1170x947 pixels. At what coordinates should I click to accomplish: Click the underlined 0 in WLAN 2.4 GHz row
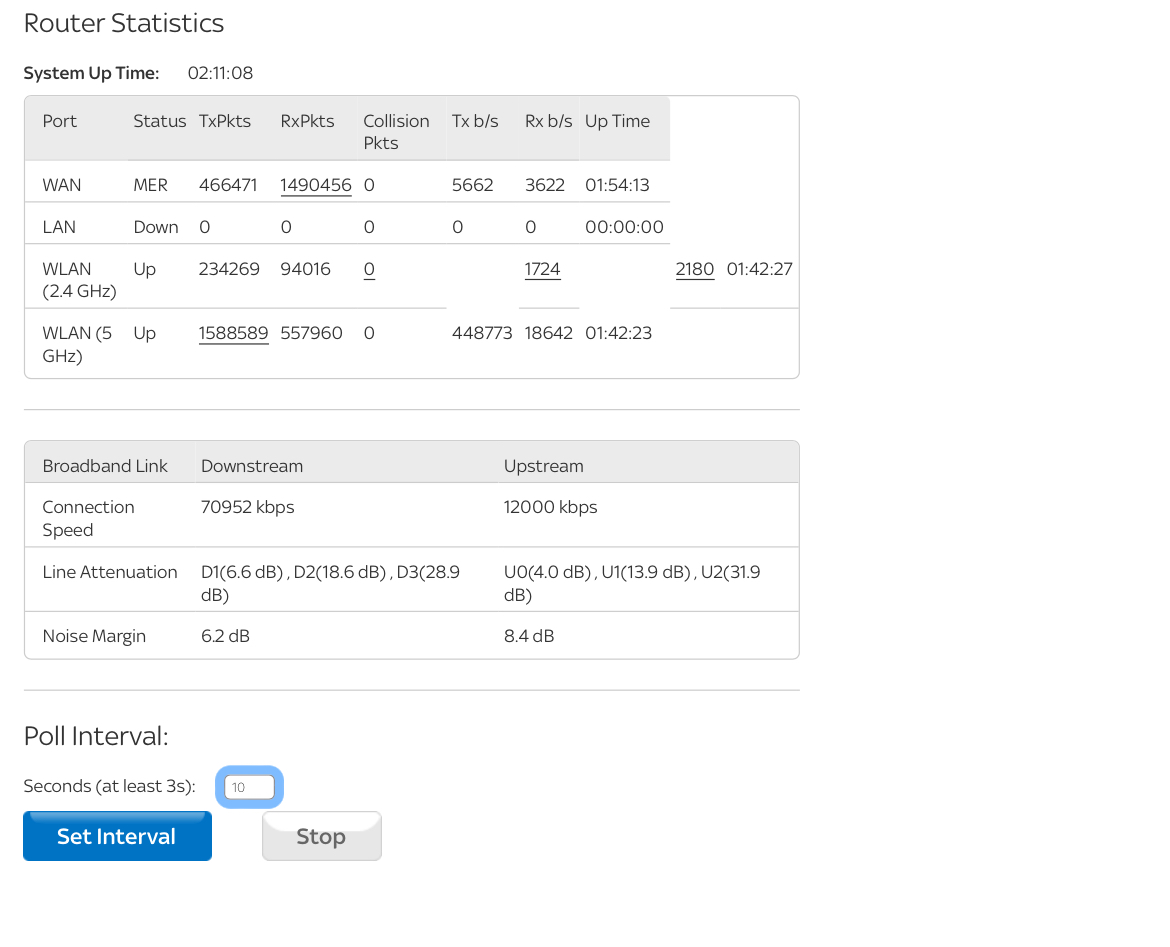[x=369, y=269]
